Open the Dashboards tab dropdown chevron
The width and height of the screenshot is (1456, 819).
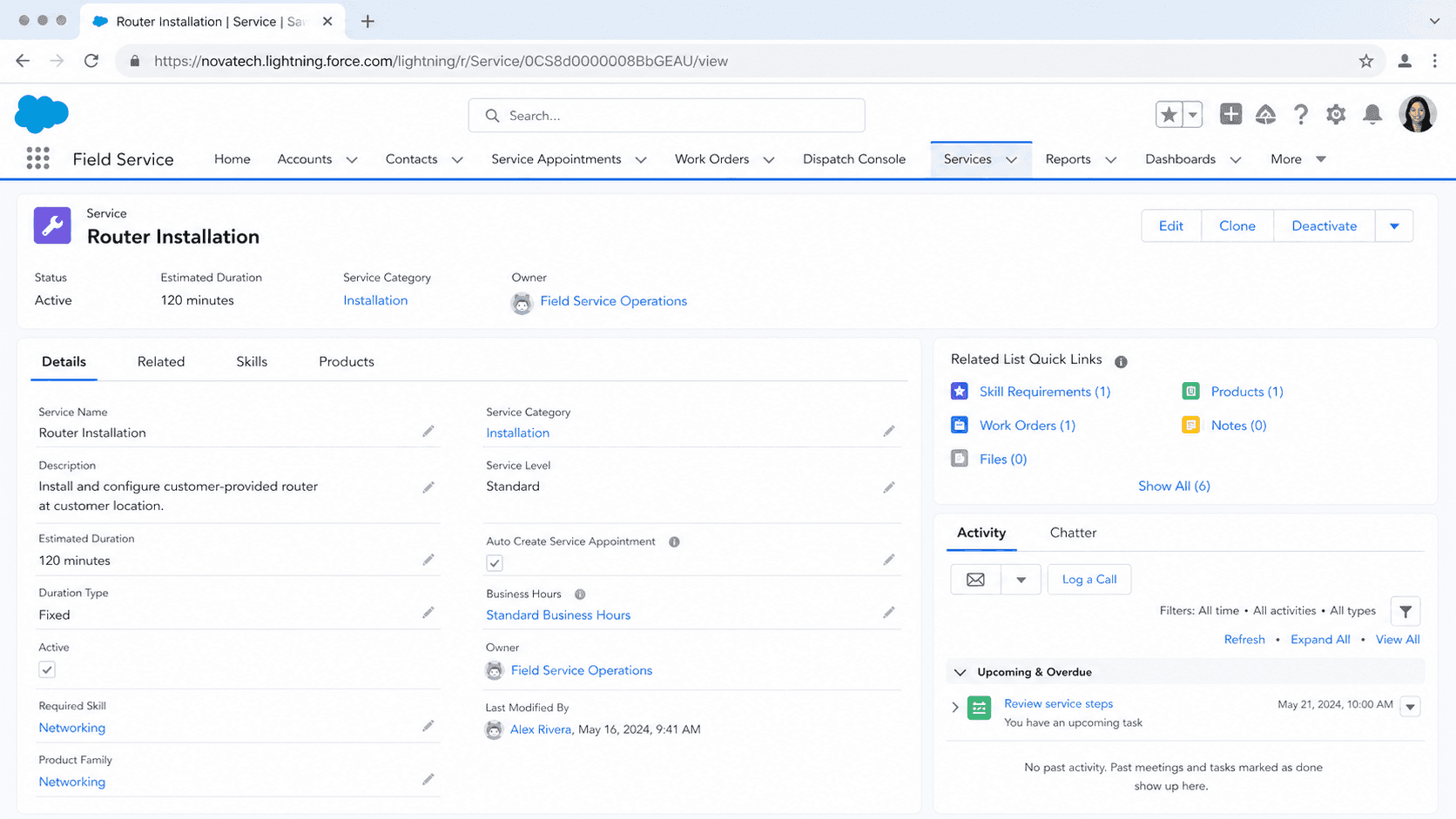(1236, 160)
